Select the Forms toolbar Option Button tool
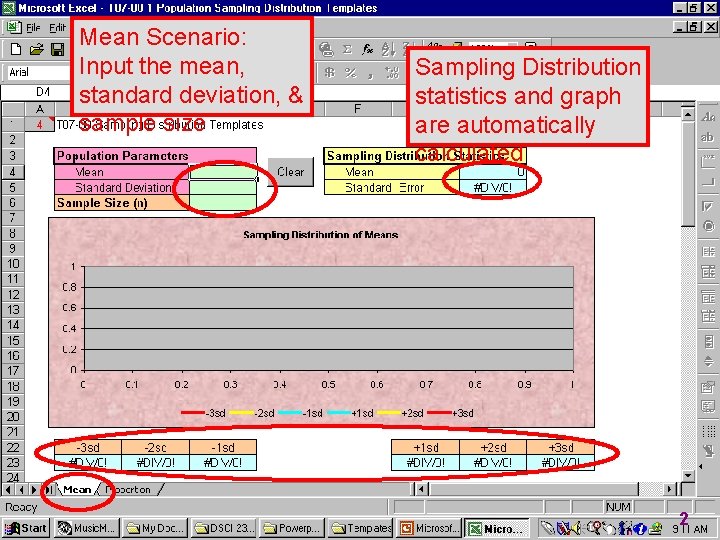The height and width of the screenshot is (540, 720). pyautogui.click(x=708, y=226)
